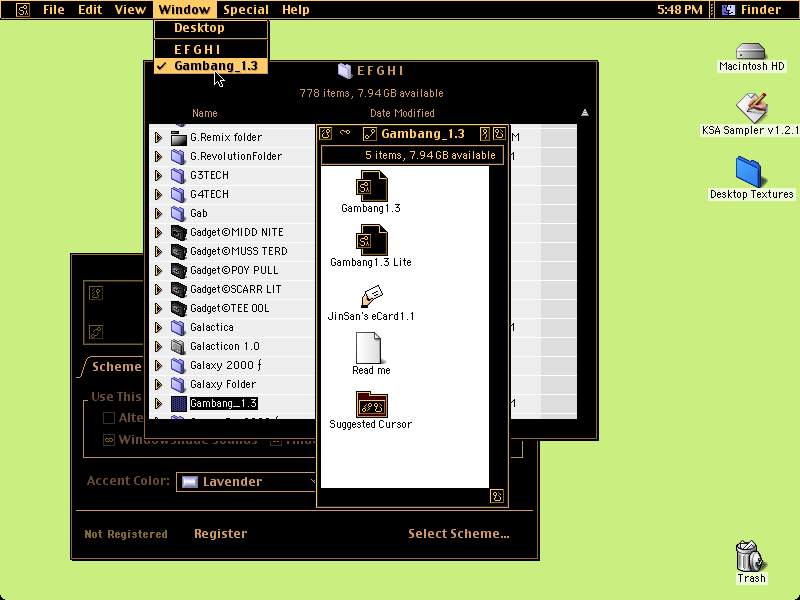This screenshot has height=600, width=800.
Task: Expand the Gab folder disclosure triangle
Action: (x=159, y=213)
